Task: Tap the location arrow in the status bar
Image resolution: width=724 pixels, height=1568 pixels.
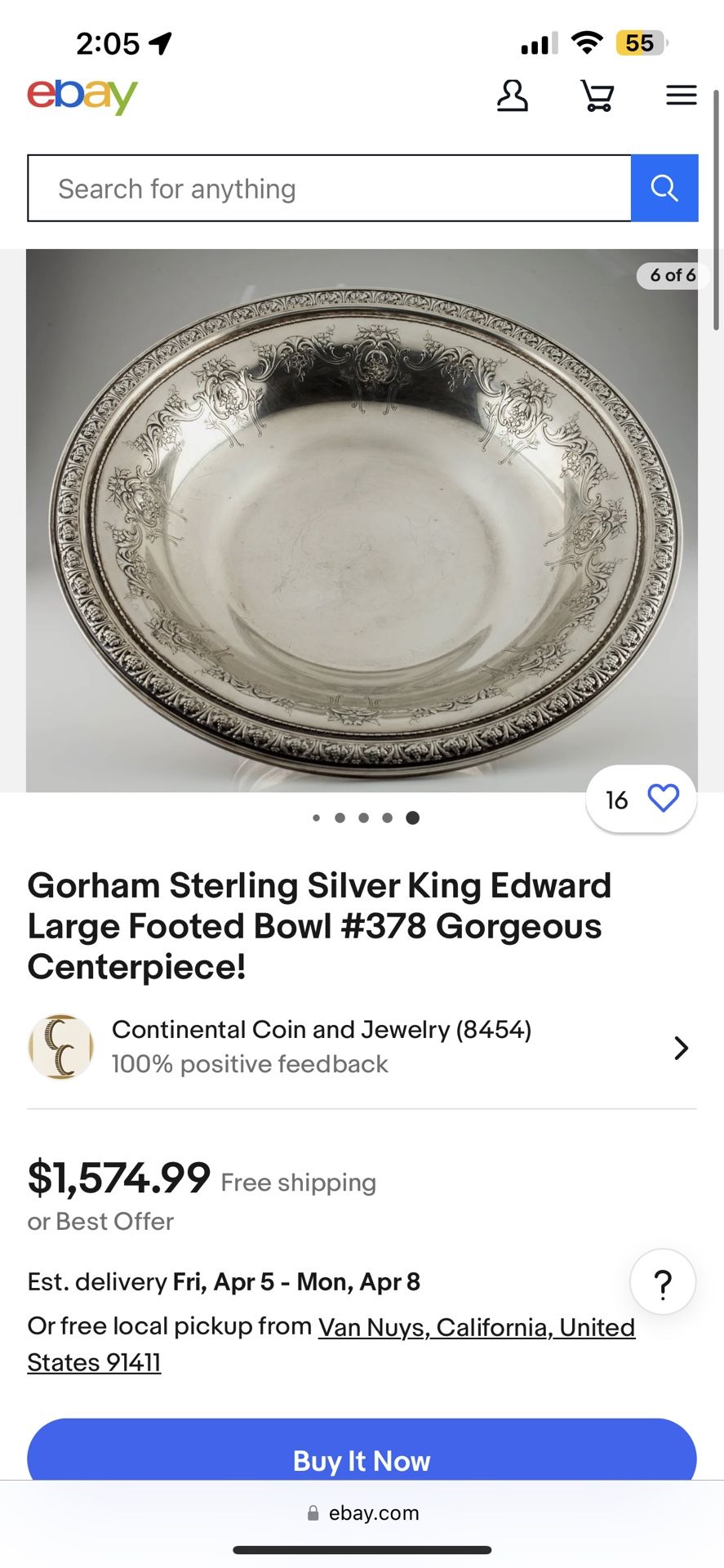Action: pyautogui.click(x=160, y=42)
